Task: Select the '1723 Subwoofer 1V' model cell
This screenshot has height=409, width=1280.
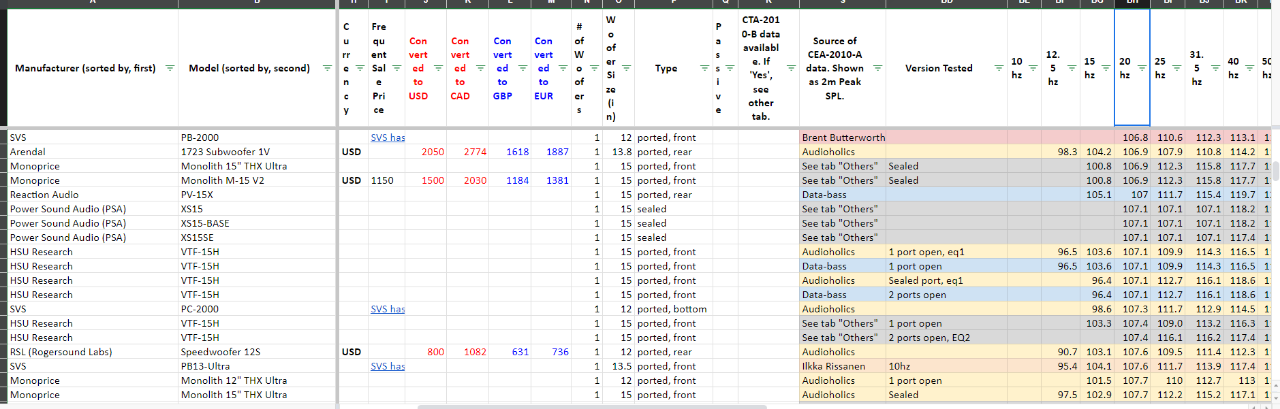Action: pyautogui.click(x=259, y=151)
